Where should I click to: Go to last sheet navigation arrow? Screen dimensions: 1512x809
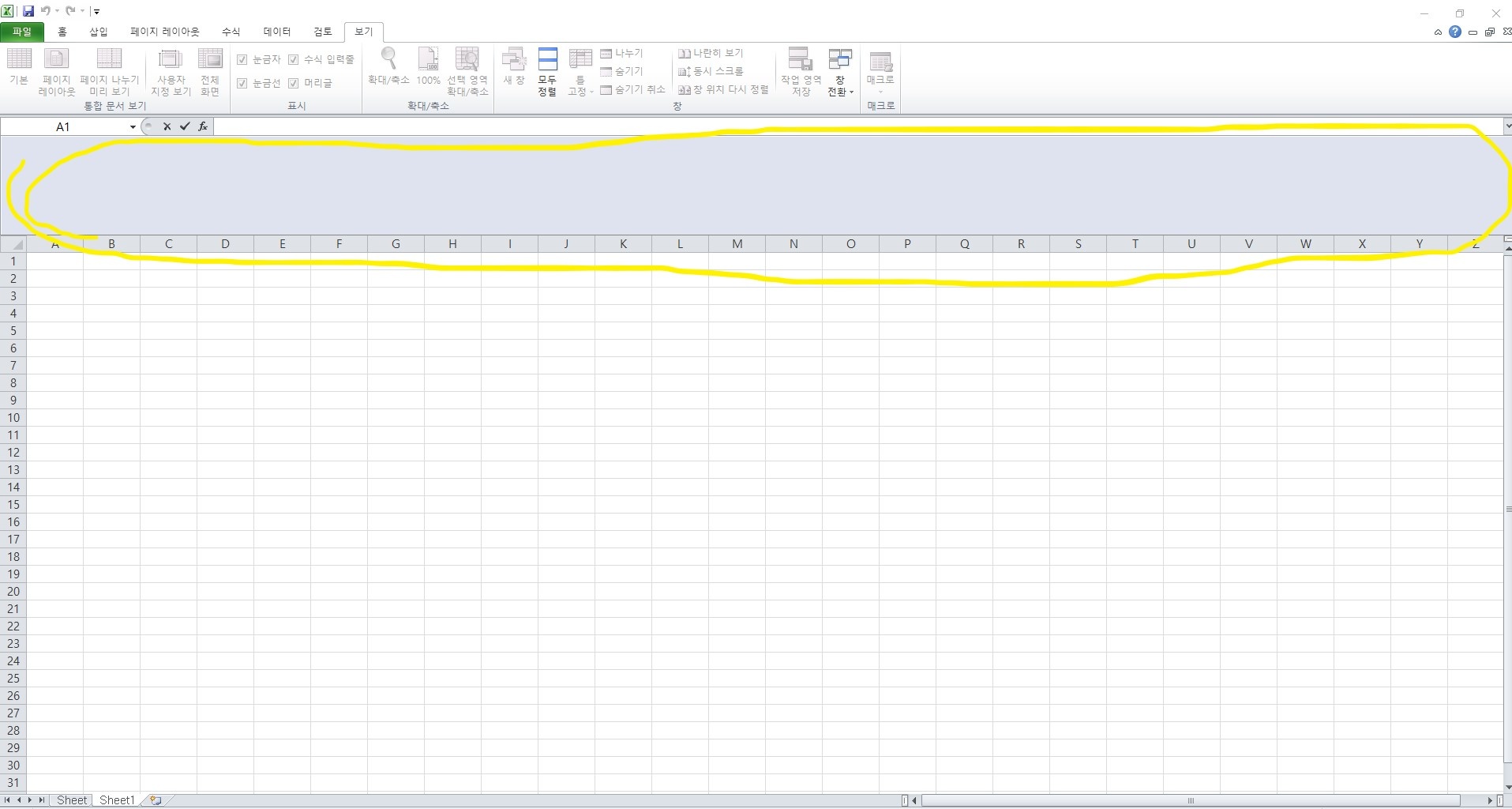pyautogui.click(x=42, y=800)
